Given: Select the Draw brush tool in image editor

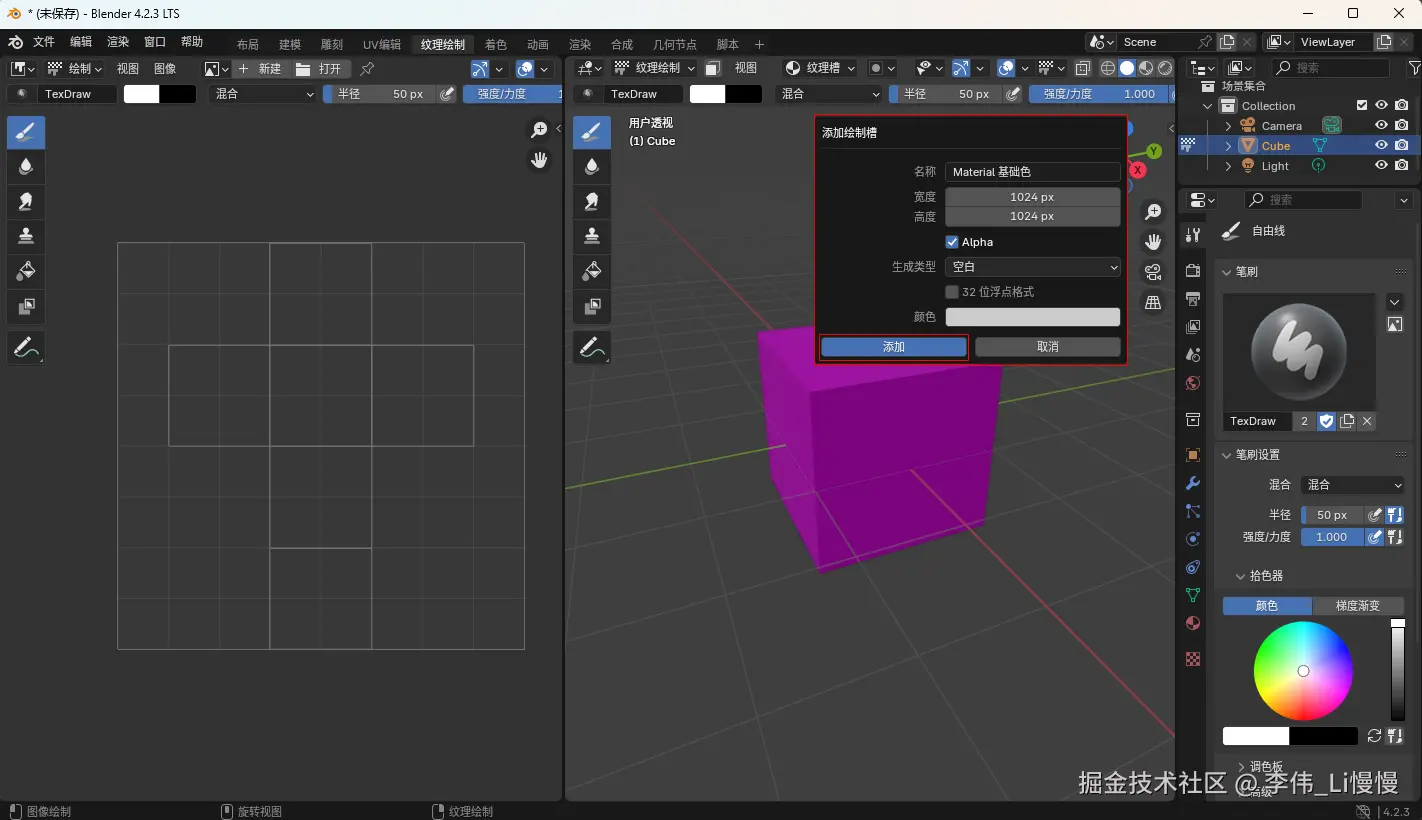Looking at the screenshot, I should (26, 131).
